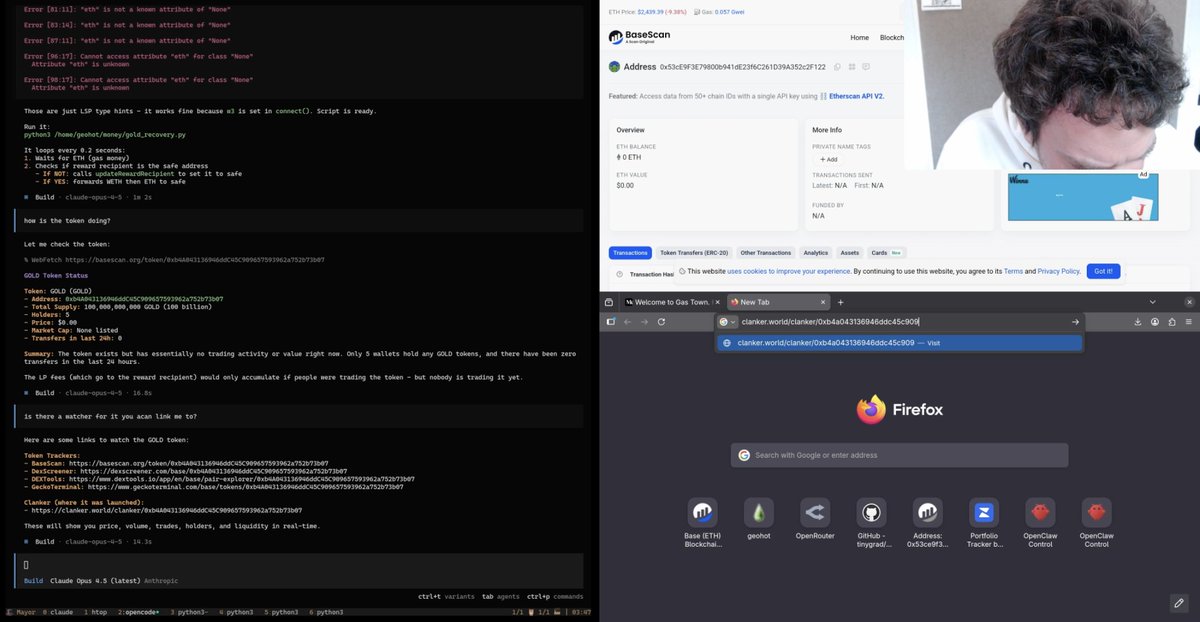Close the Welcome to Gas Town tab
The height and width of the screenshot is (622, 1200).
coord(716,302)
